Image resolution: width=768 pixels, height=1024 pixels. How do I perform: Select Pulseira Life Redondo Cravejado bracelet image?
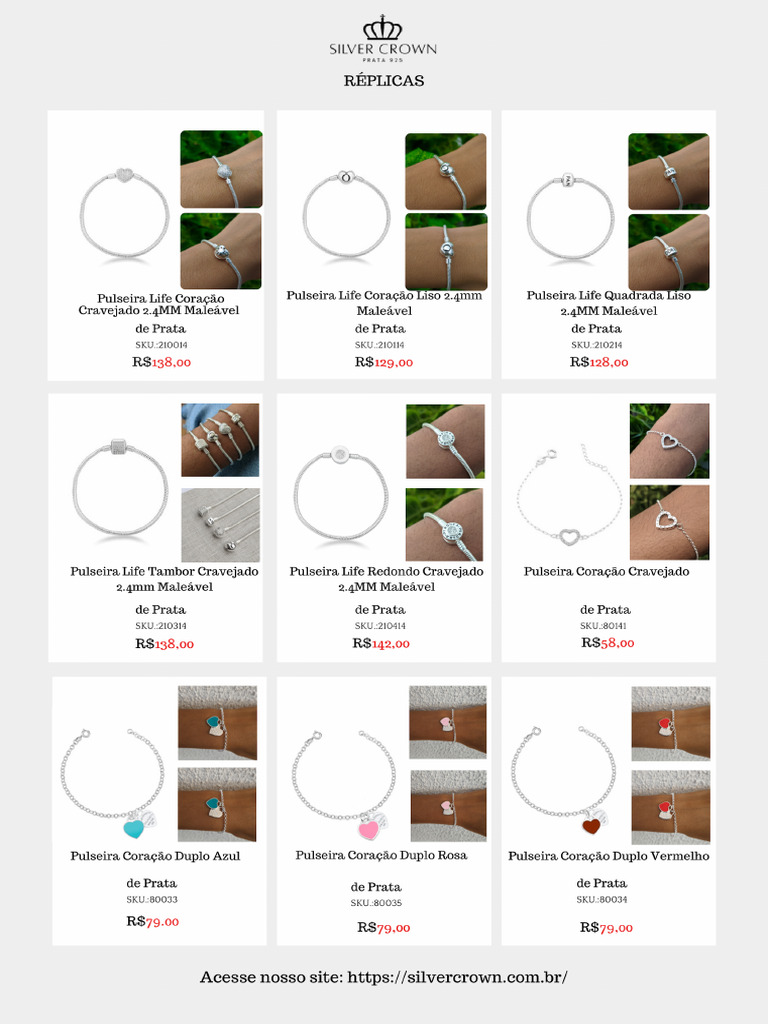point(340,494)
